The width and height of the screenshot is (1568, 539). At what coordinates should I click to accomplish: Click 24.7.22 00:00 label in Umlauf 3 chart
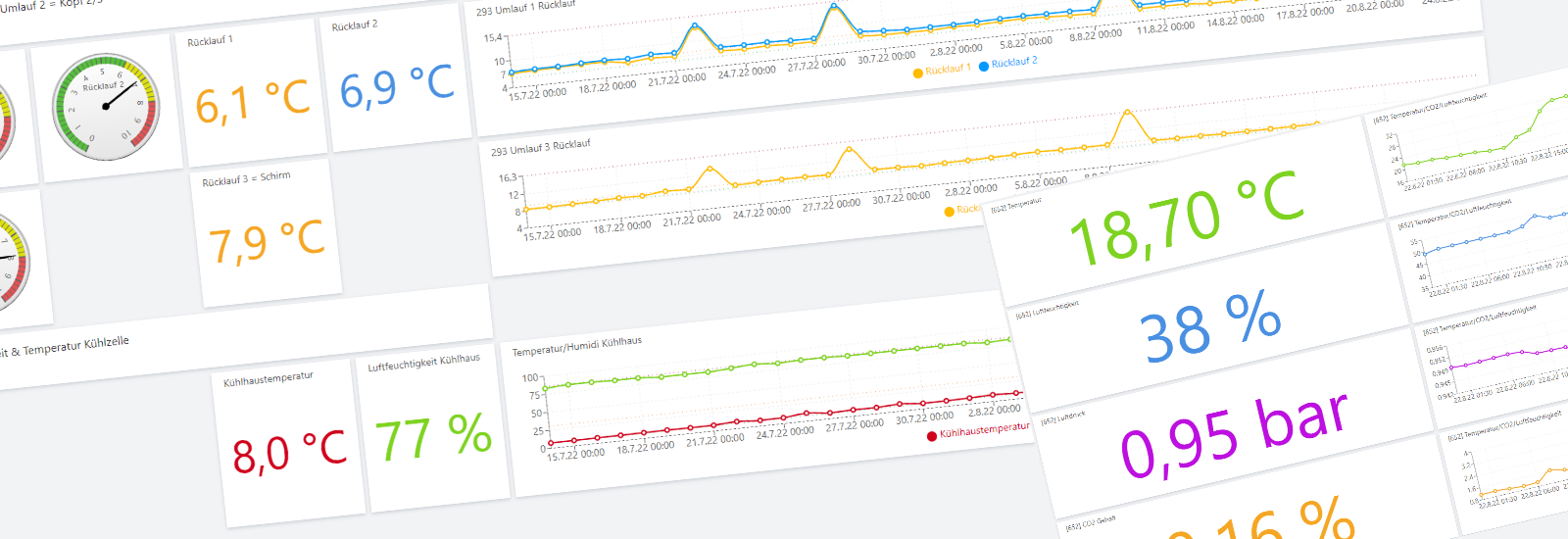[x=761, y=213]
